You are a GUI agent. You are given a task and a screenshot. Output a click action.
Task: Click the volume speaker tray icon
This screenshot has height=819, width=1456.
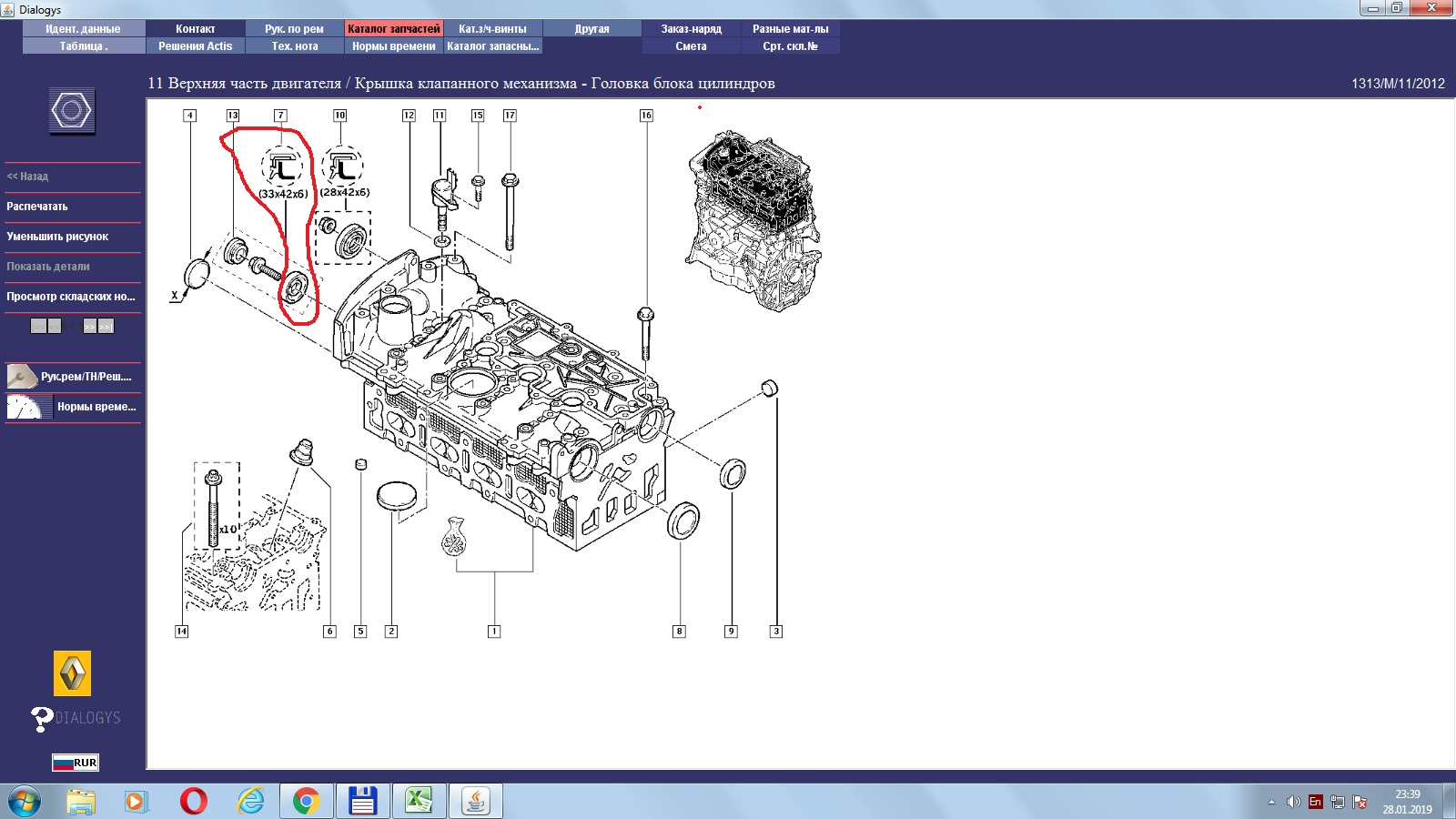1293,802
